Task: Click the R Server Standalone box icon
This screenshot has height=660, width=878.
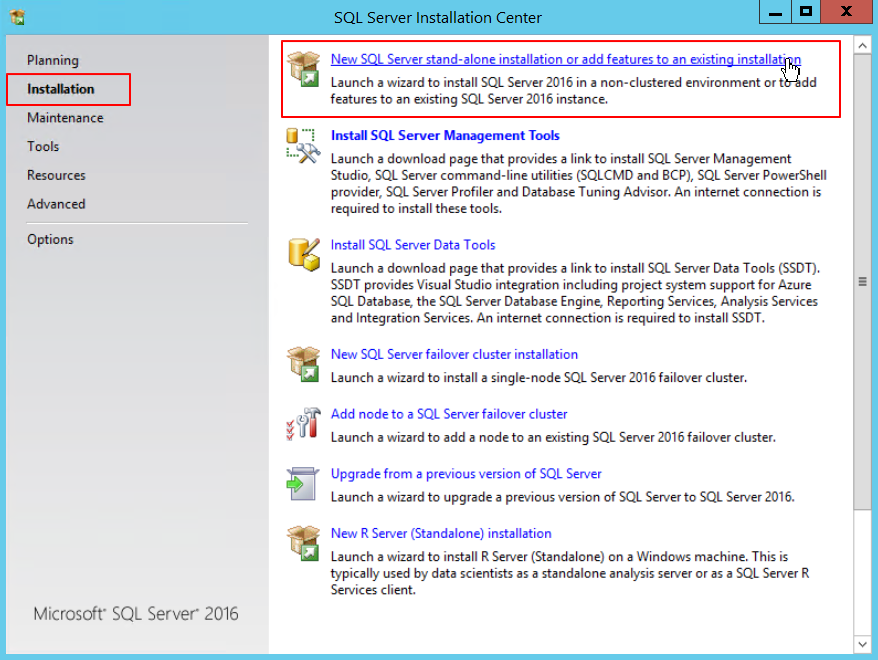Action: [303, 543]
